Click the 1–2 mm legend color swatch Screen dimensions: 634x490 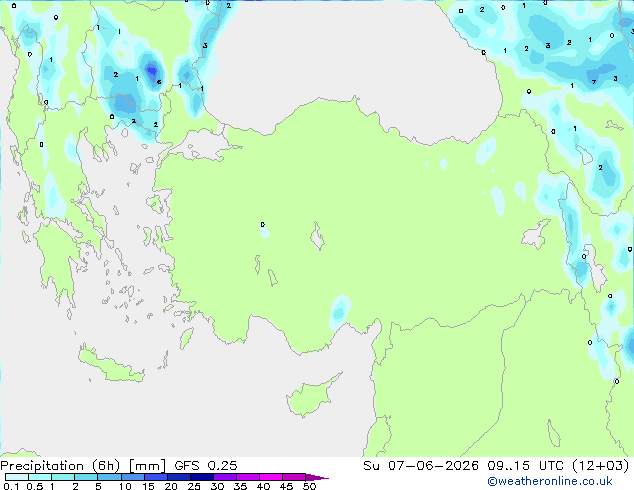[63, 477]
